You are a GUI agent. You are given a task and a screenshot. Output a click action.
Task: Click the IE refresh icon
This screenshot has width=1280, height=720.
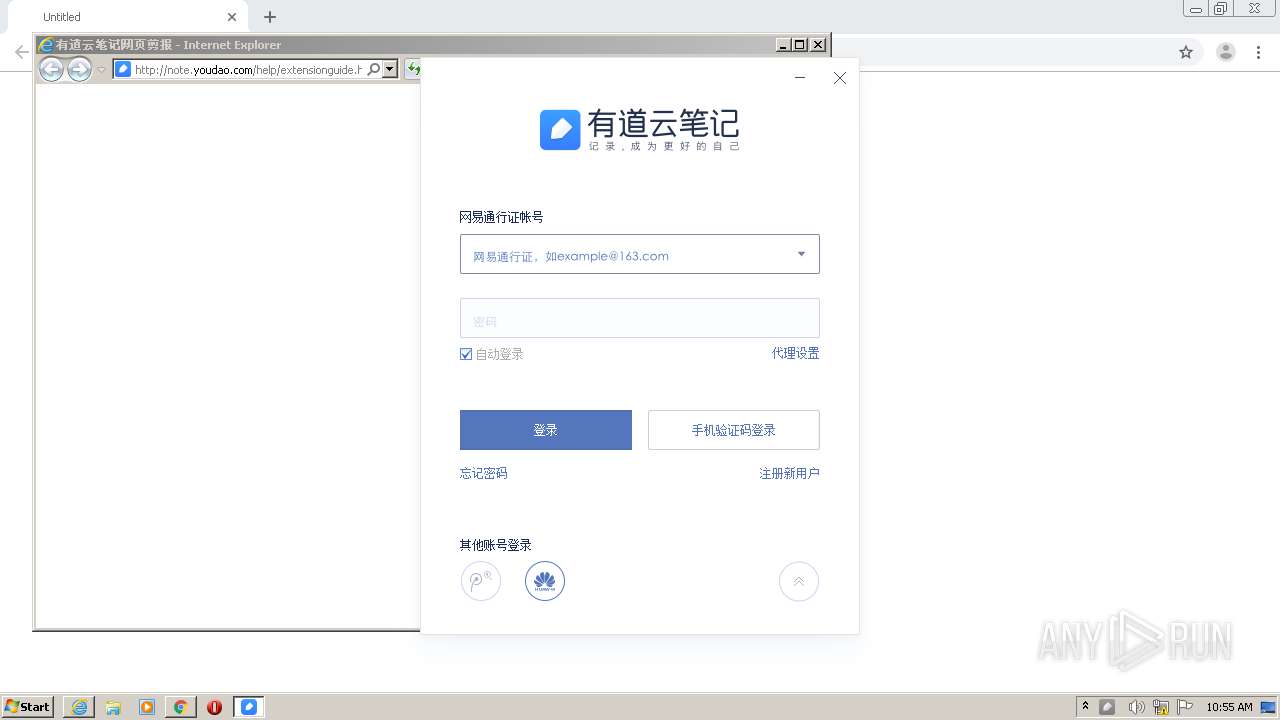click(414, 70)
